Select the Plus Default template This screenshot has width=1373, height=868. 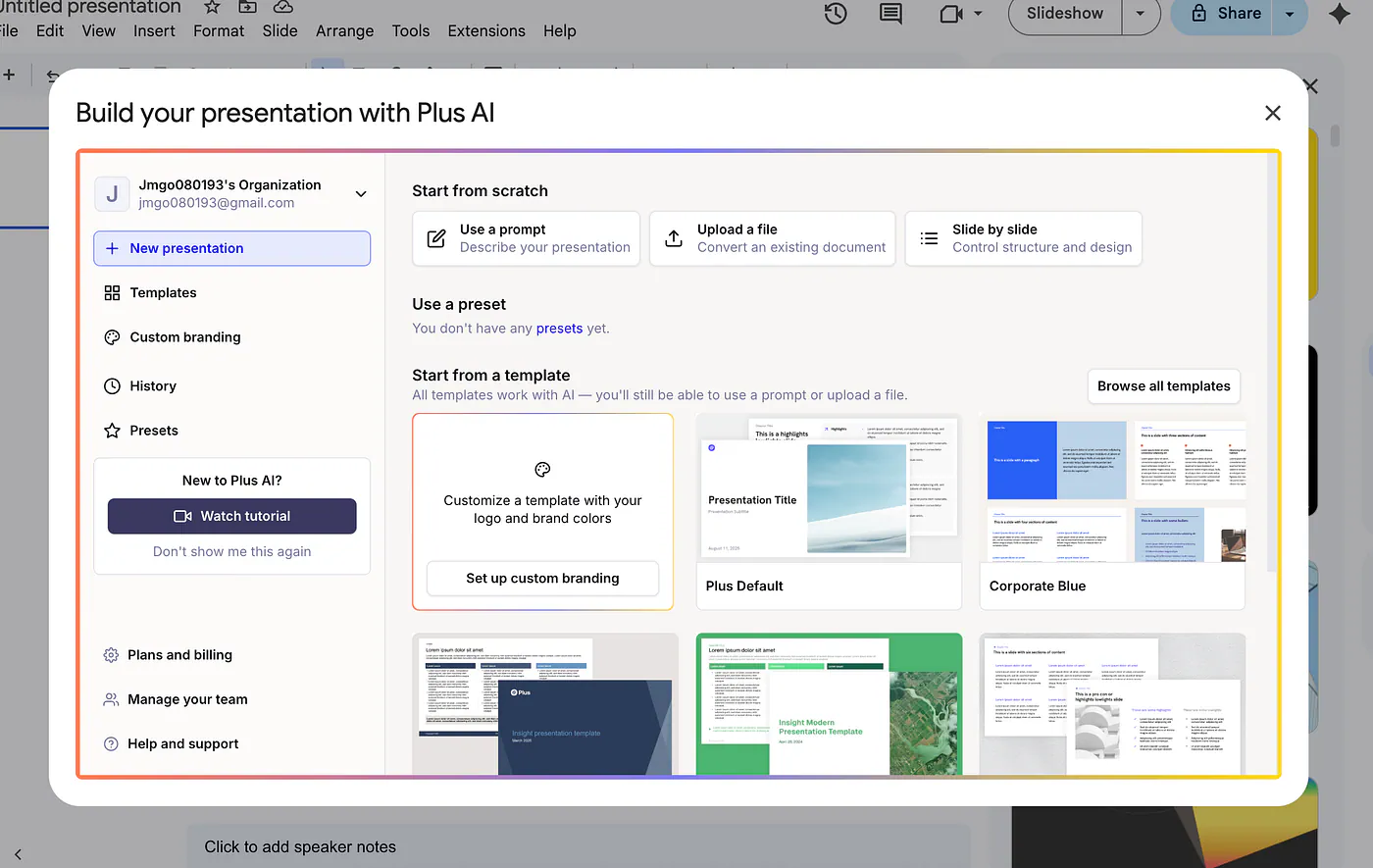(x=829, y=511)
